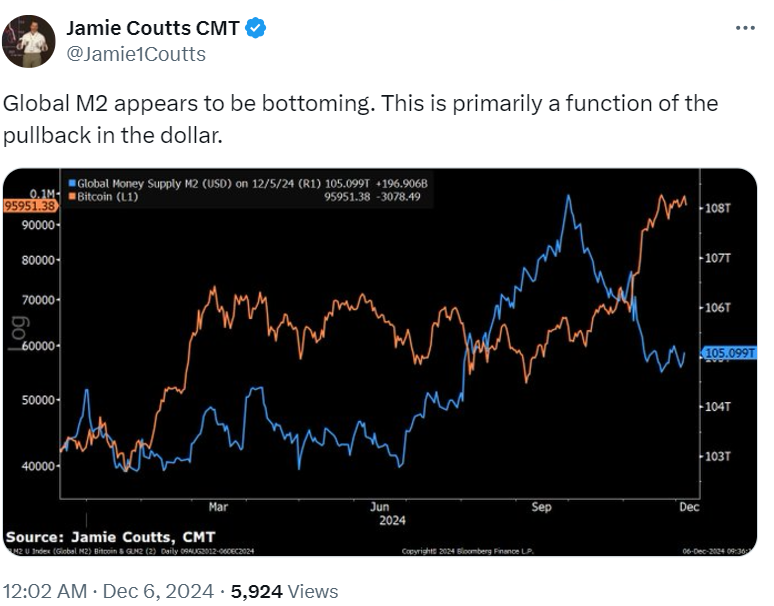Click Jamie Coutts profile avatar photo

(x=30, y=41)
